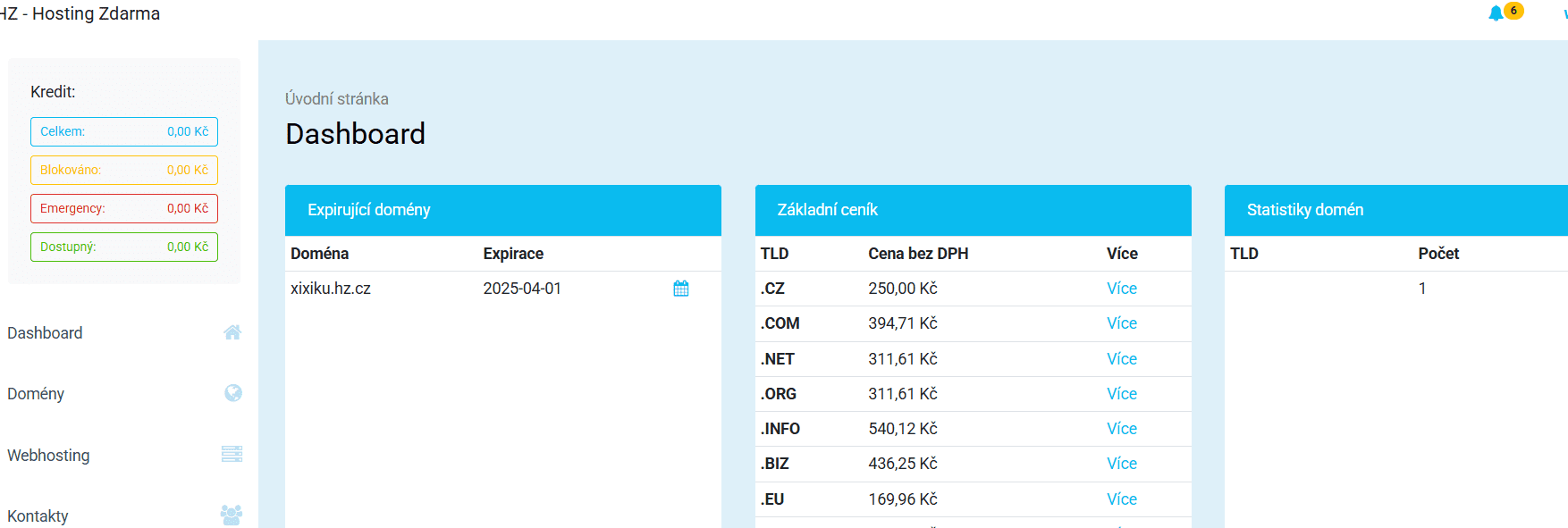This screenshot has height=528, width=1568.
Task: Click the Webhosting server icon
Action: 232,454
